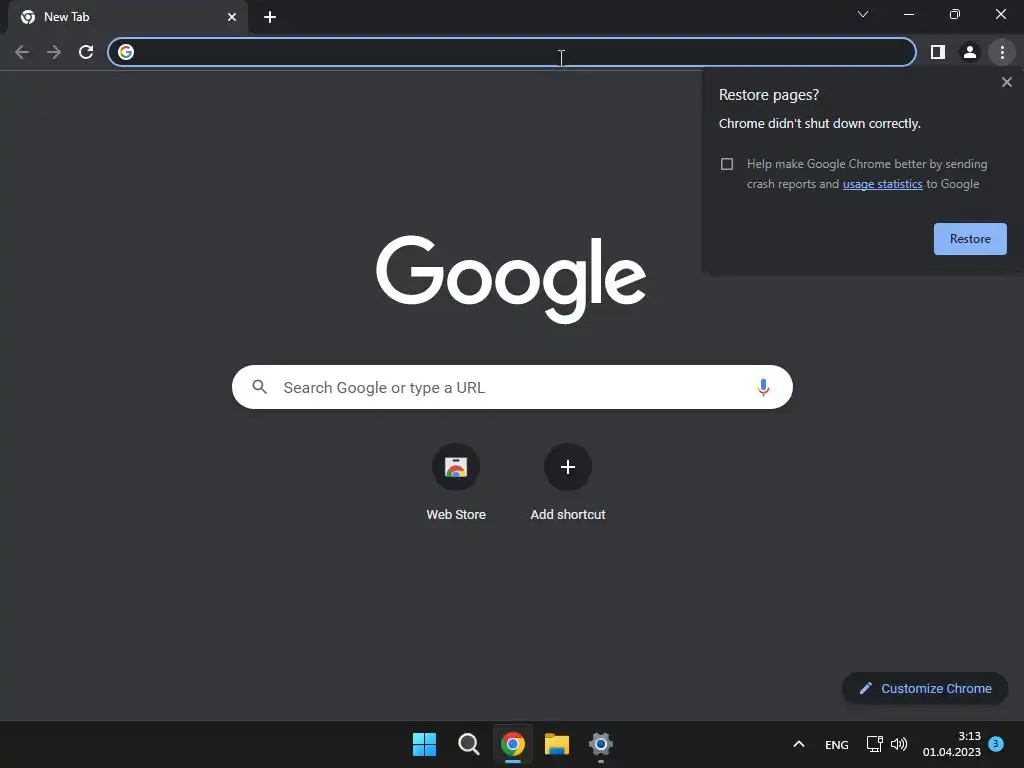Click the network icon in tray
This screenshot has height=768, width=1024.
pyautogui.click(x=874, y=744)
